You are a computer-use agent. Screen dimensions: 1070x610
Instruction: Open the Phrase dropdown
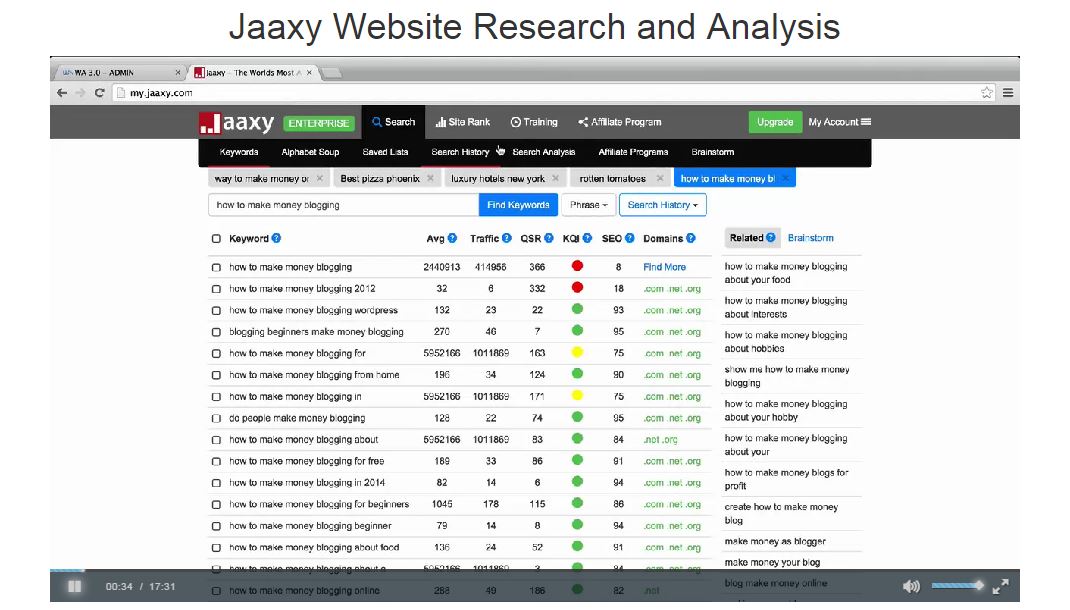pos(588,205)
